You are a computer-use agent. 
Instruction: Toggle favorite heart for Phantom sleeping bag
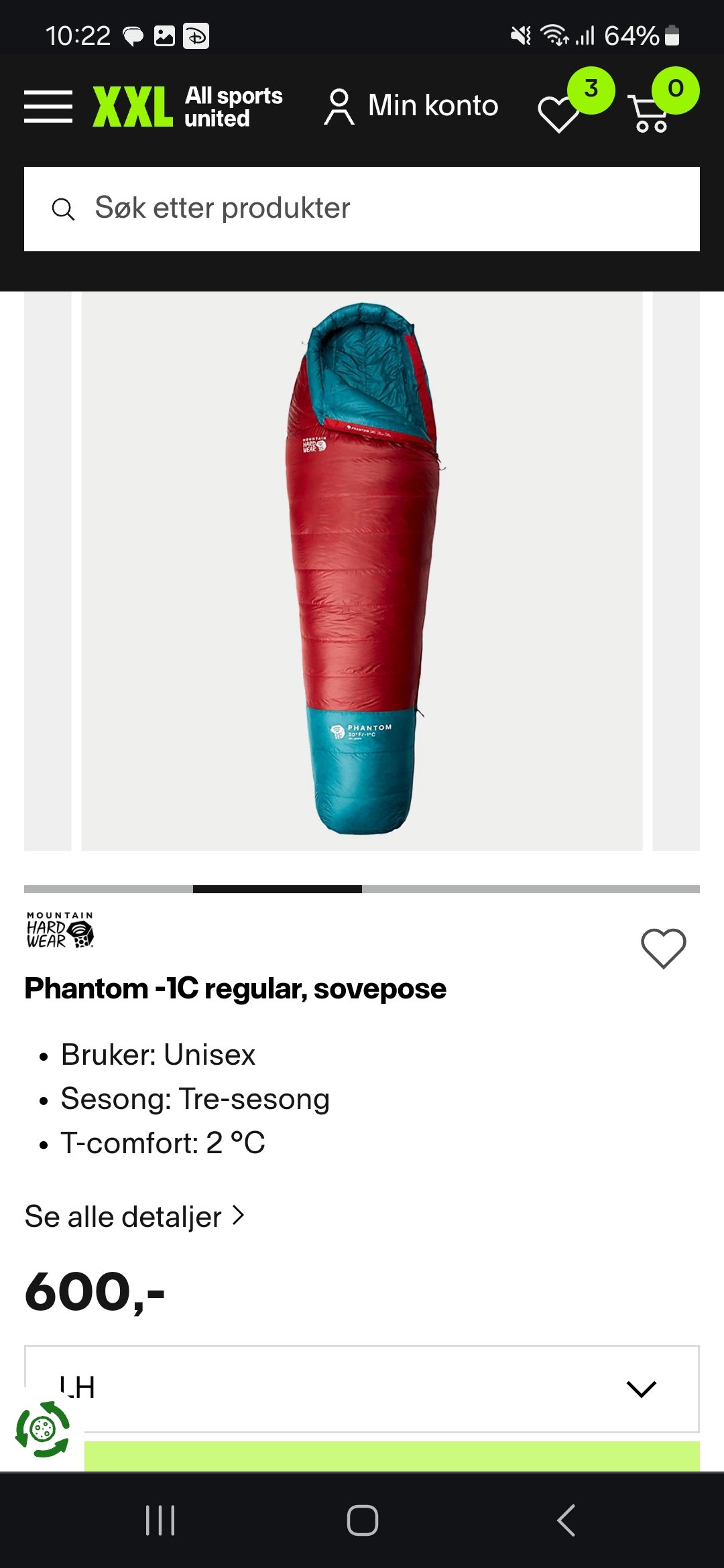tap(663, 948)
